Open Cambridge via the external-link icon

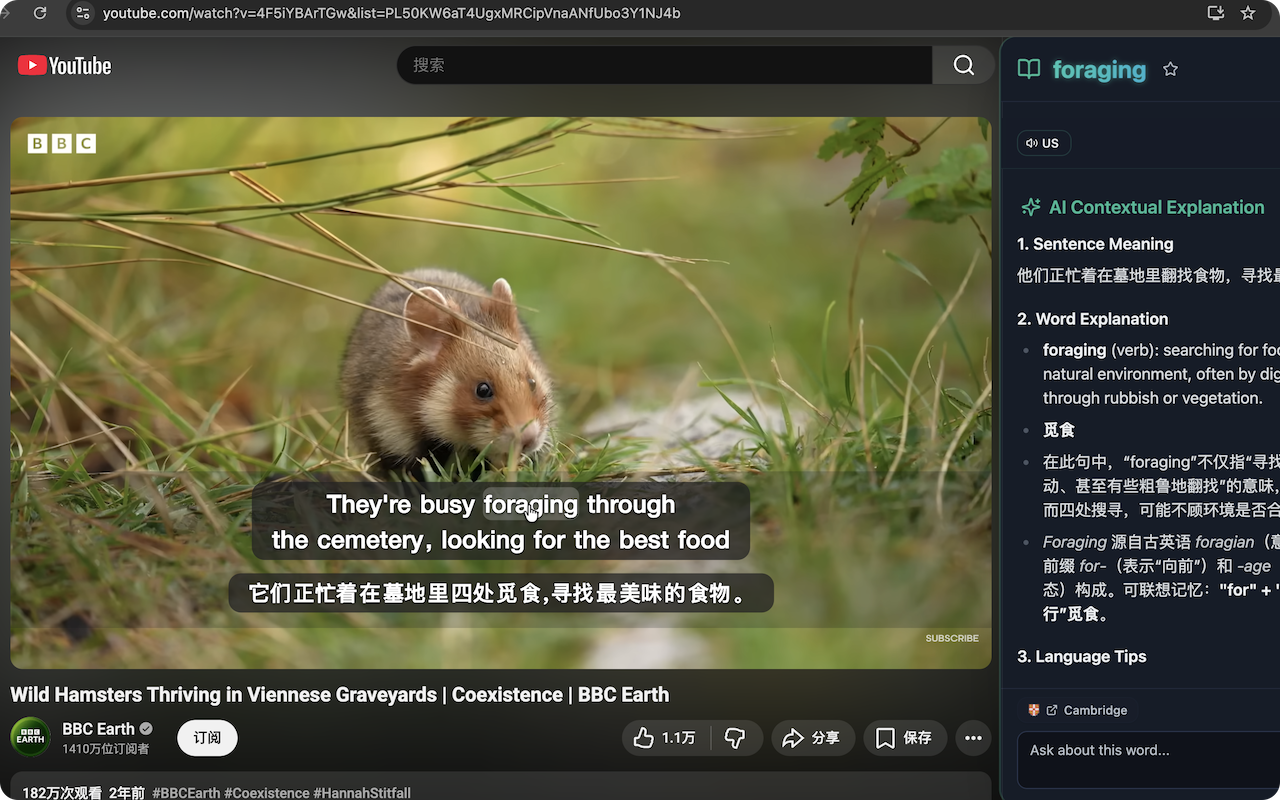1051,710
